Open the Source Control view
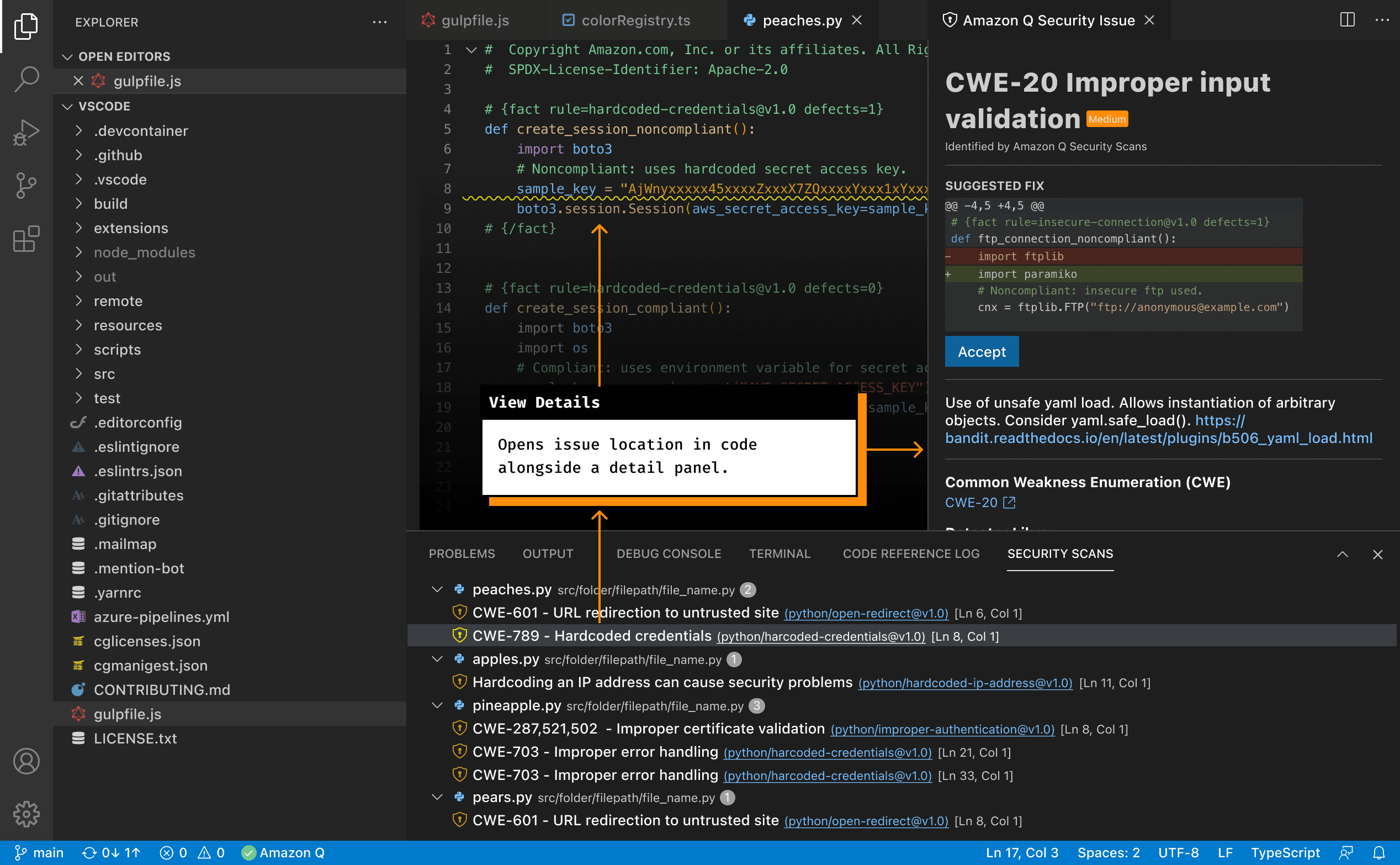1400x865 pixels. click(26, 186)
